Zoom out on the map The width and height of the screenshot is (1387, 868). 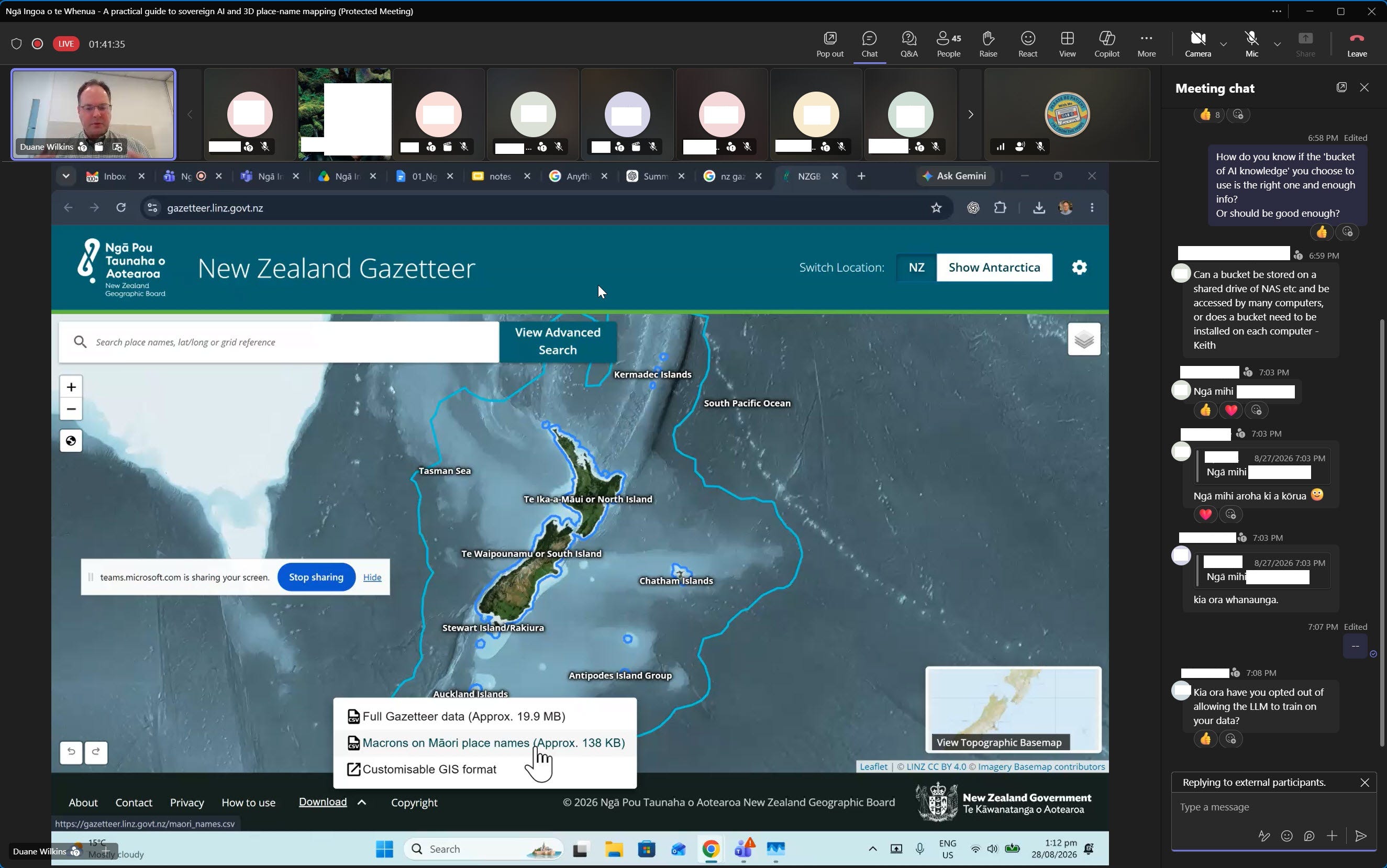coord(71,409)
